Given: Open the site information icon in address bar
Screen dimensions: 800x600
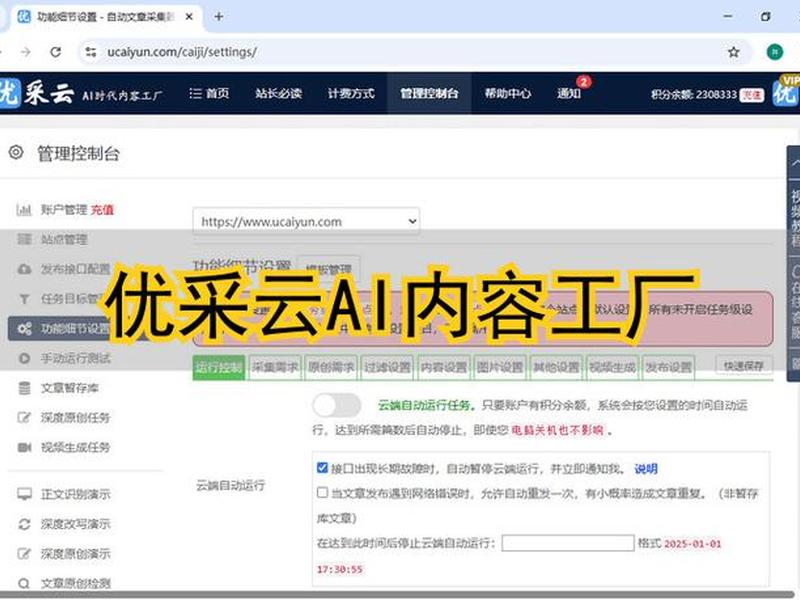Looking at the screenshot, I should tap(91, 52).
